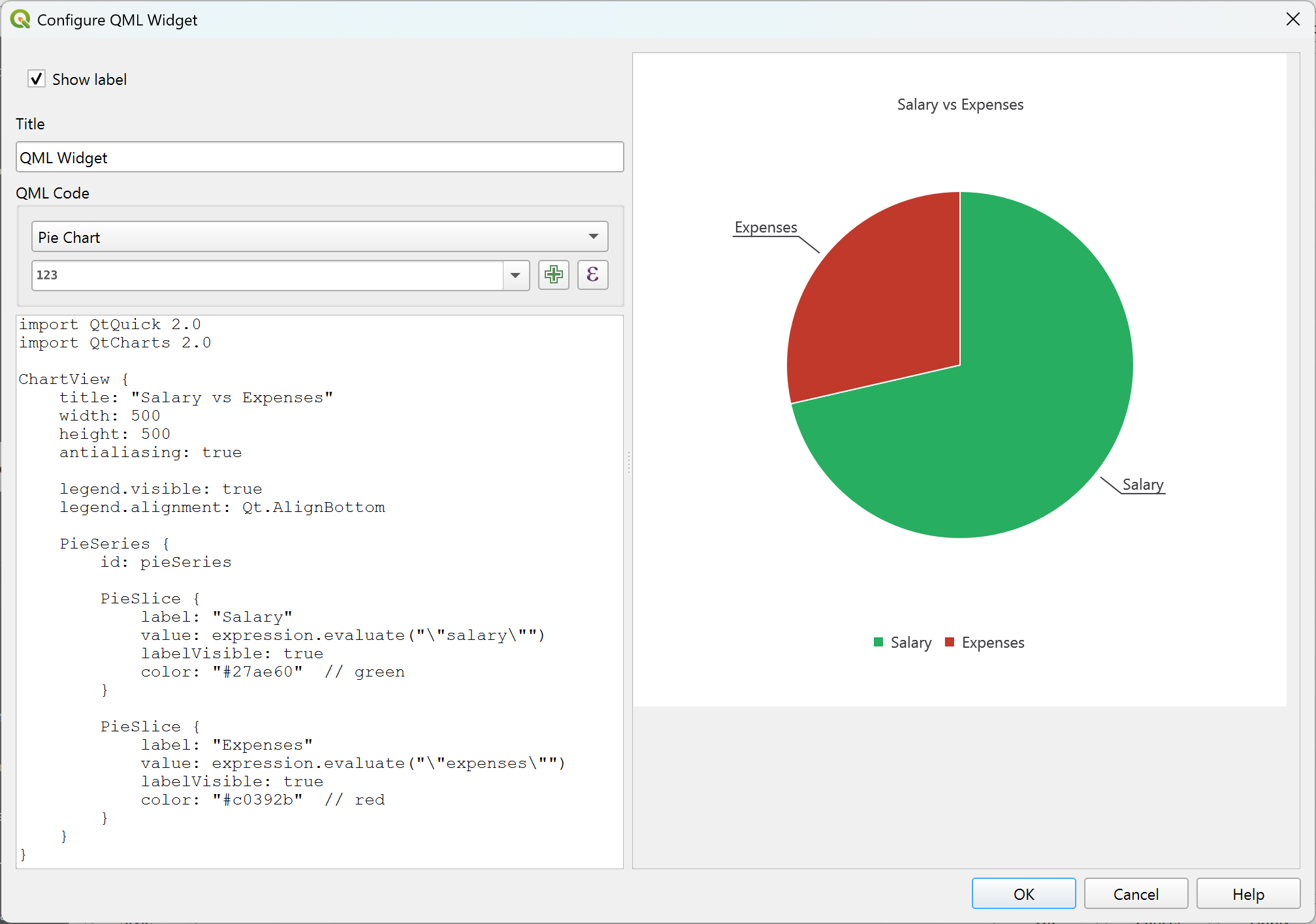Click the Title input field
Screen dimensions: 1316x924
click(x=319, y=157)
